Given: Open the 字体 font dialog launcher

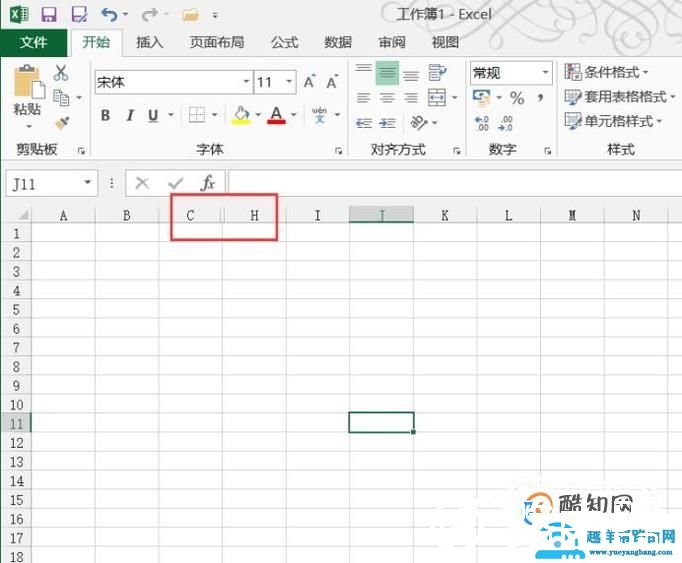Looking at the screenshot, I should click(338, 151).
